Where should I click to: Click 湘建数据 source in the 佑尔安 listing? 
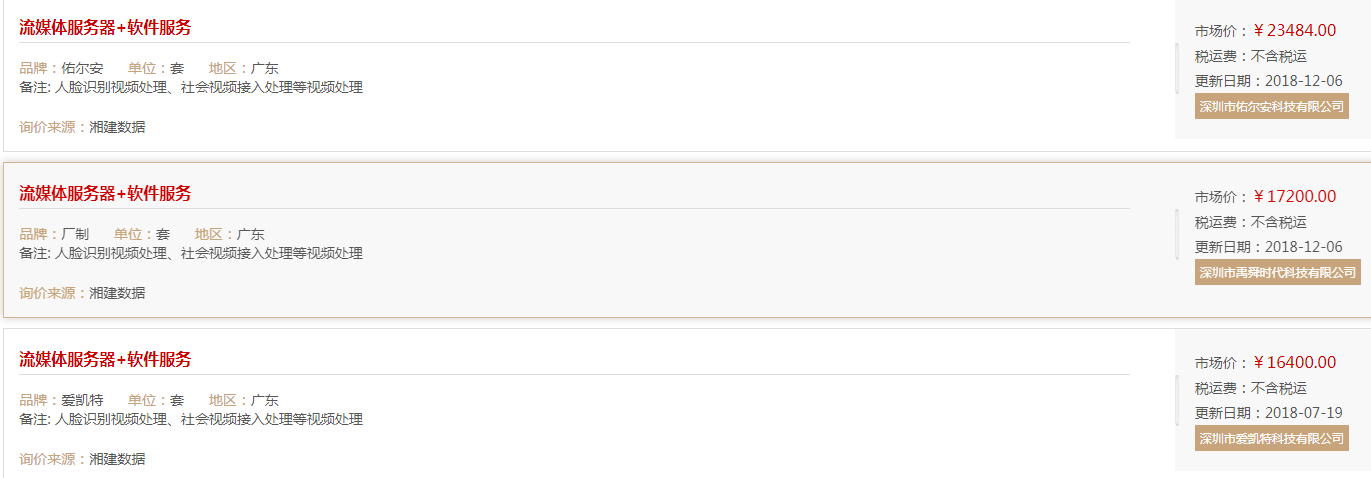117,127
